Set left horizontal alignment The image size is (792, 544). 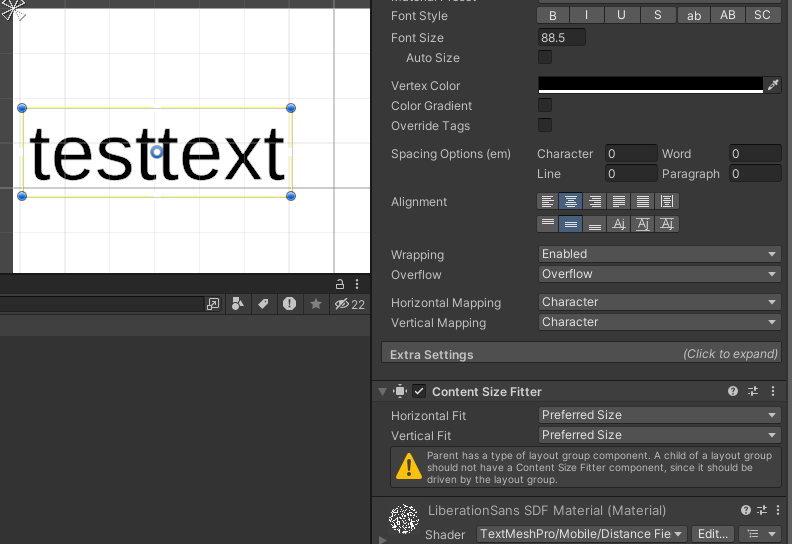[x=548, y=201]
